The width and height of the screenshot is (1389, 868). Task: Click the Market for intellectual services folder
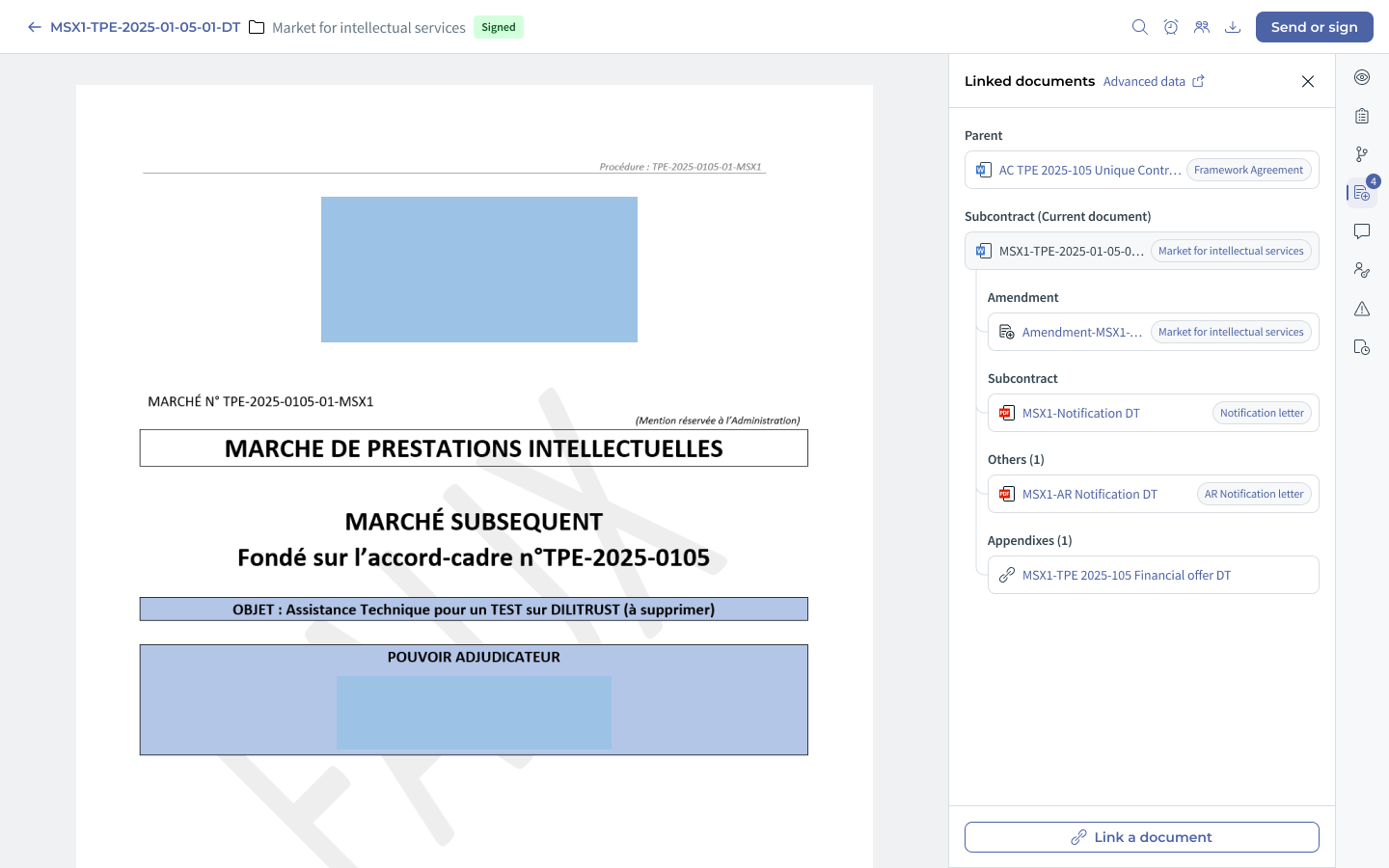coord(357,27)
